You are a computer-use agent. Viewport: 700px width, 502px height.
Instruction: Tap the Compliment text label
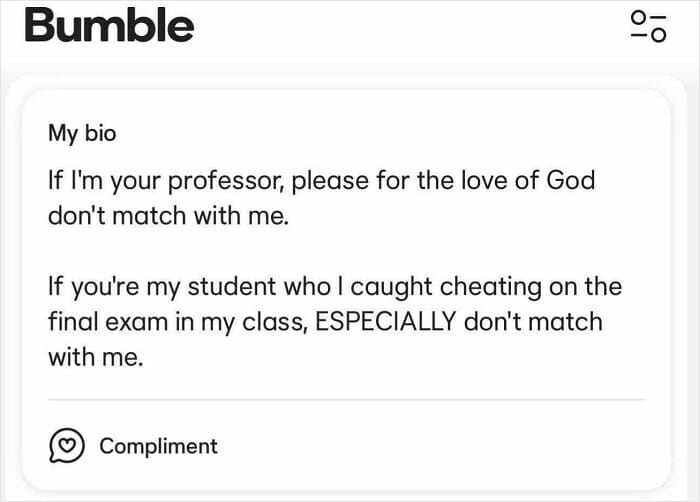pyautogui.click(x=158, y=446)
